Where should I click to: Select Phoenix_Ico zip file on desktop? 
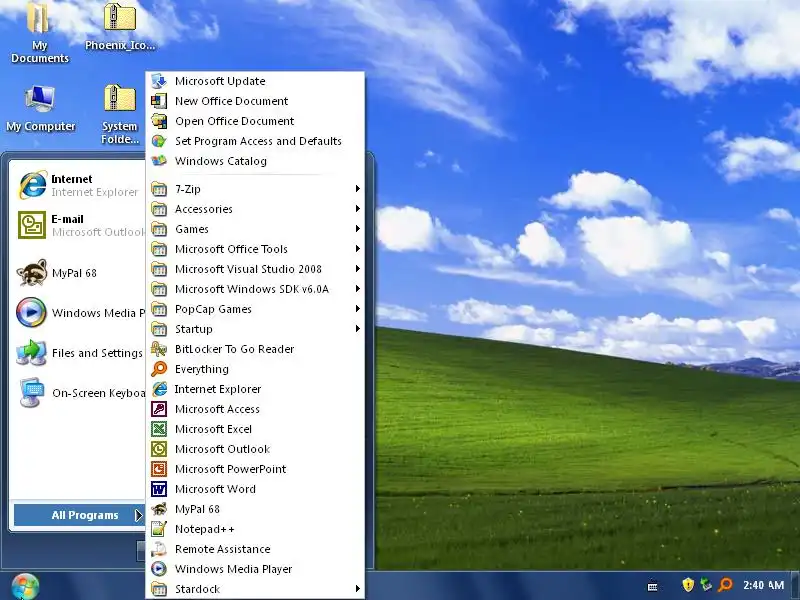point(120,27)
